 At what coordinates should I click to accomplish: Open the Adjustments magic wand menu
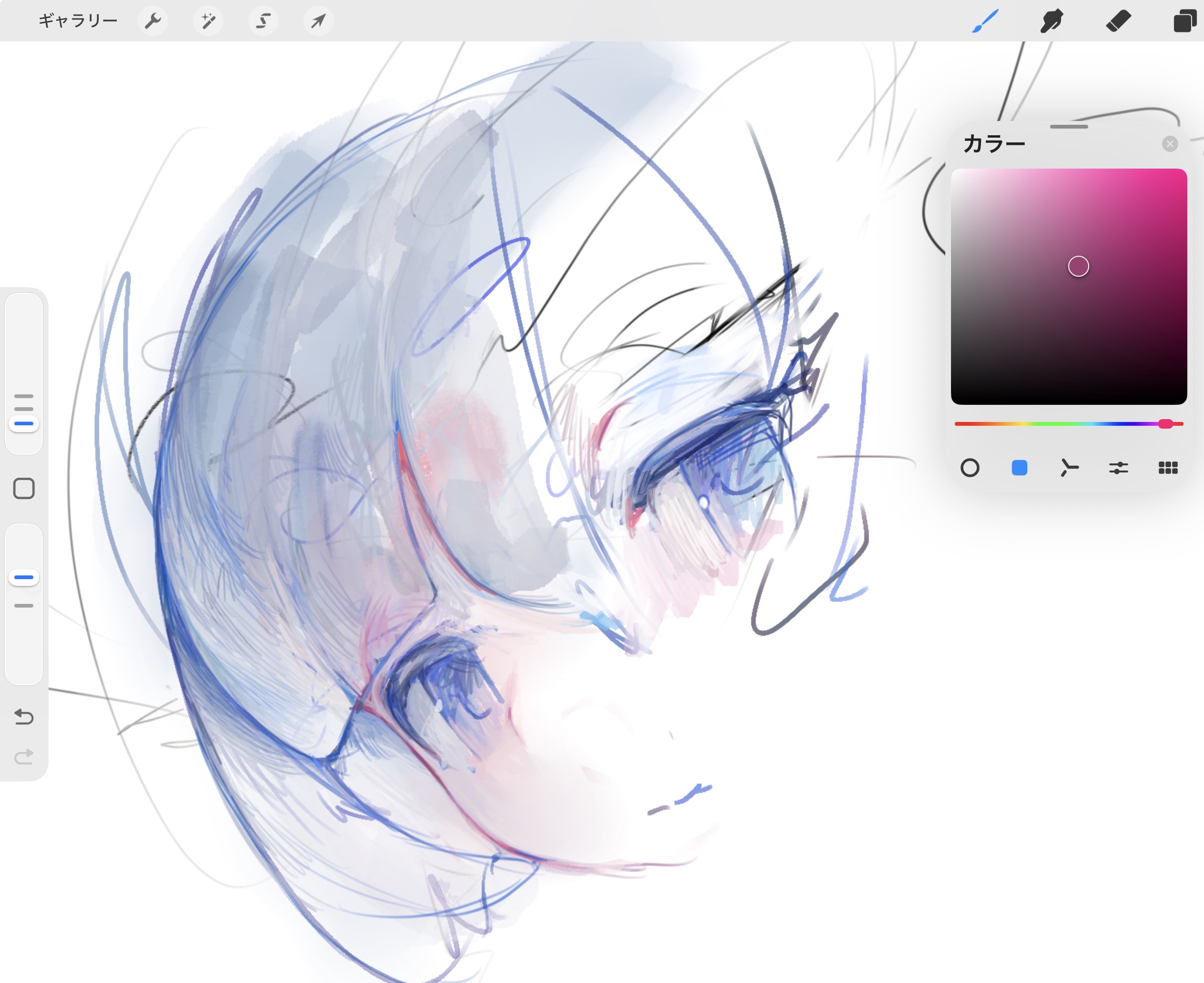(208, 21)
